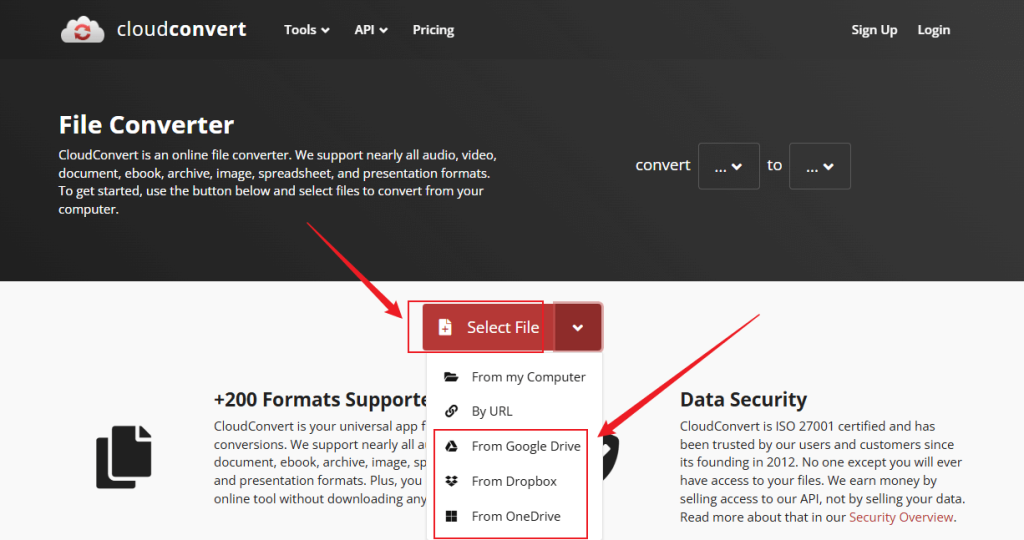Click the link icon beside By URL
The image size is (1024, 540).
click(x=451, y=411)
